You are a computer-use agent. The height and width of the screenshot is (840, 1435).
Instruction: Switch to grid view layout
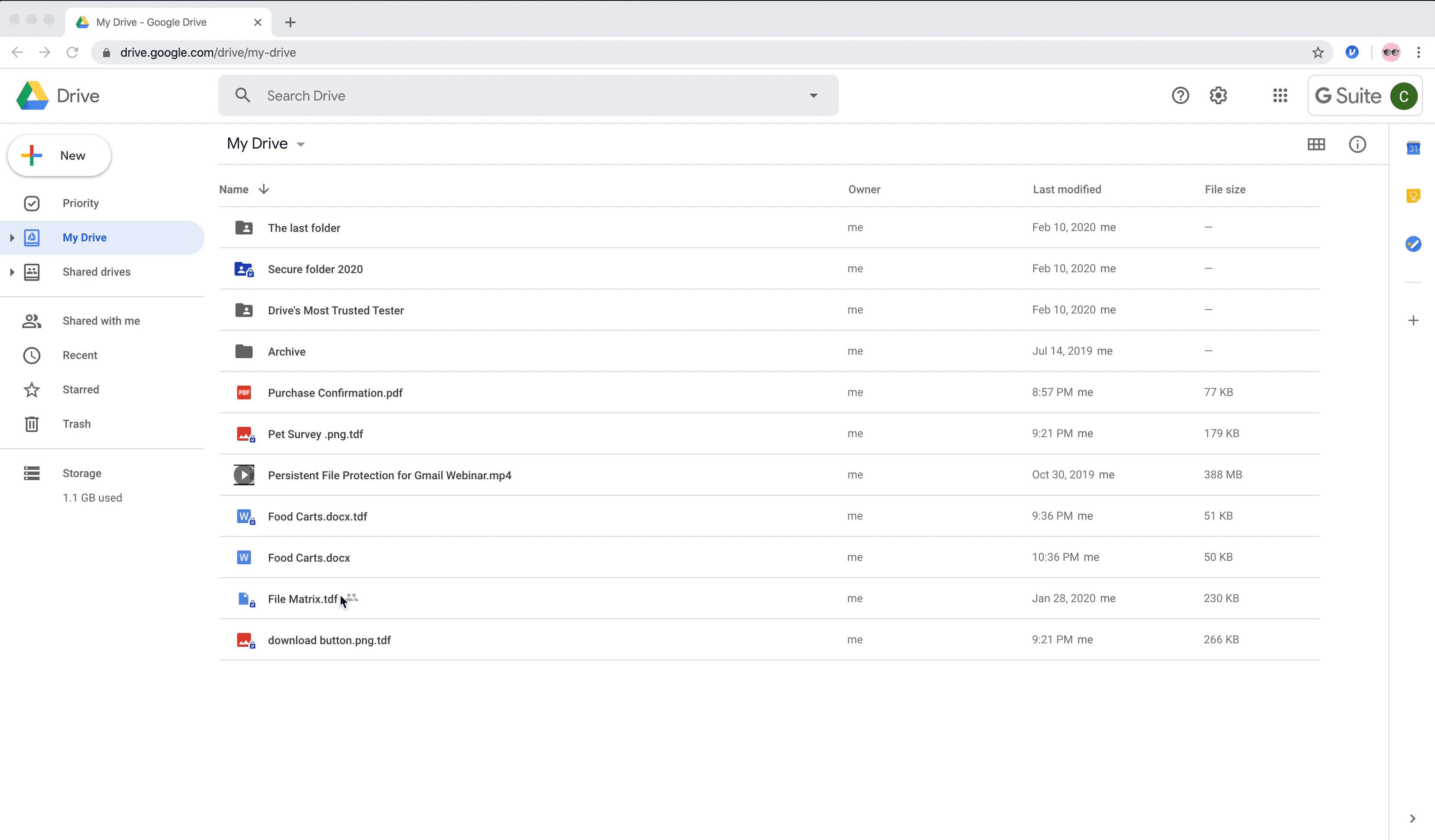click(x=1316, y=145)
